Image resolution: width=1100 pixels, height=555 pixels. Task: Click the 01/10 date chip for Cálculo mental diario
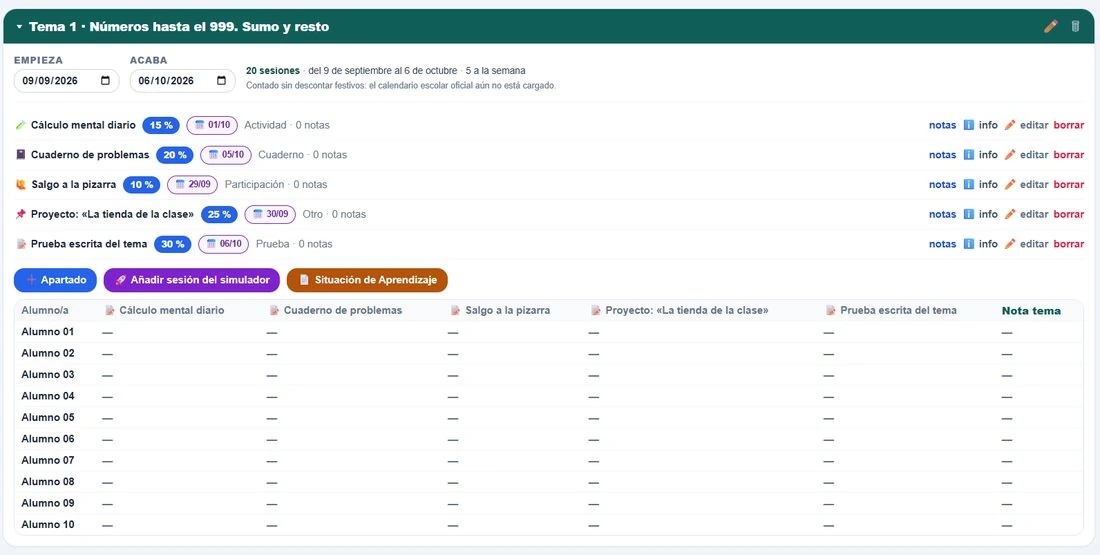point(212,125)
